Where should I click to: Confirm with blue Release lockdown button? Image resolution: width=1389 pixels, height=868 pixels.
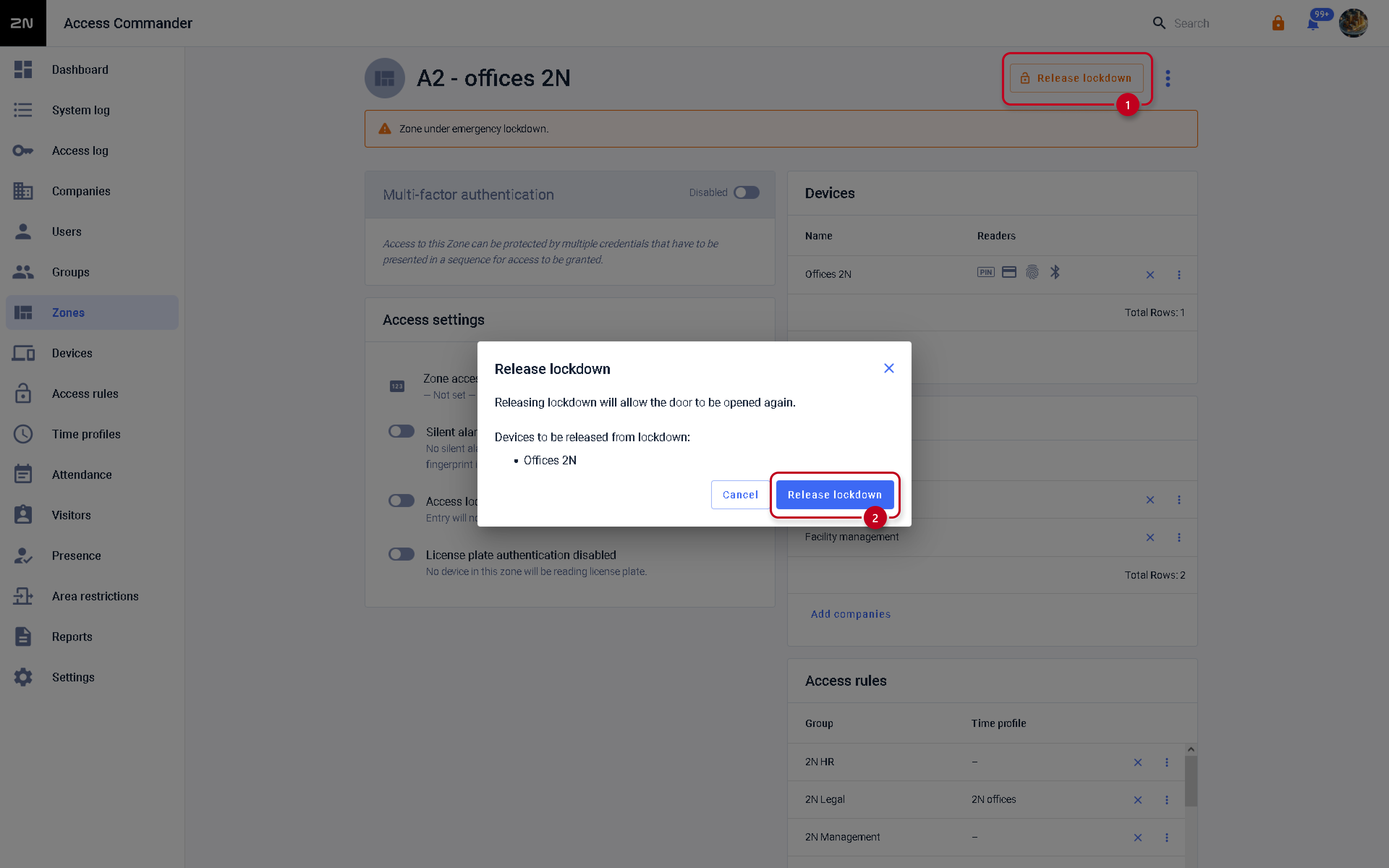(x=834, y=495)
